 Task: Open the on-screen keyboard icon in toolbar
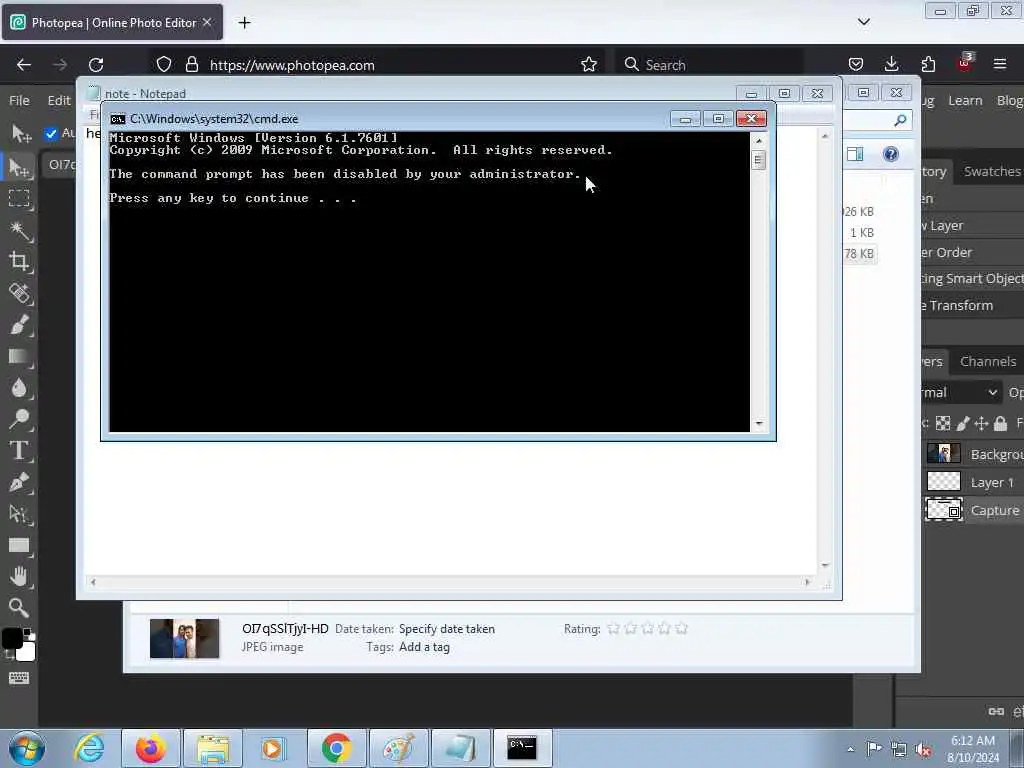(19, 678)
